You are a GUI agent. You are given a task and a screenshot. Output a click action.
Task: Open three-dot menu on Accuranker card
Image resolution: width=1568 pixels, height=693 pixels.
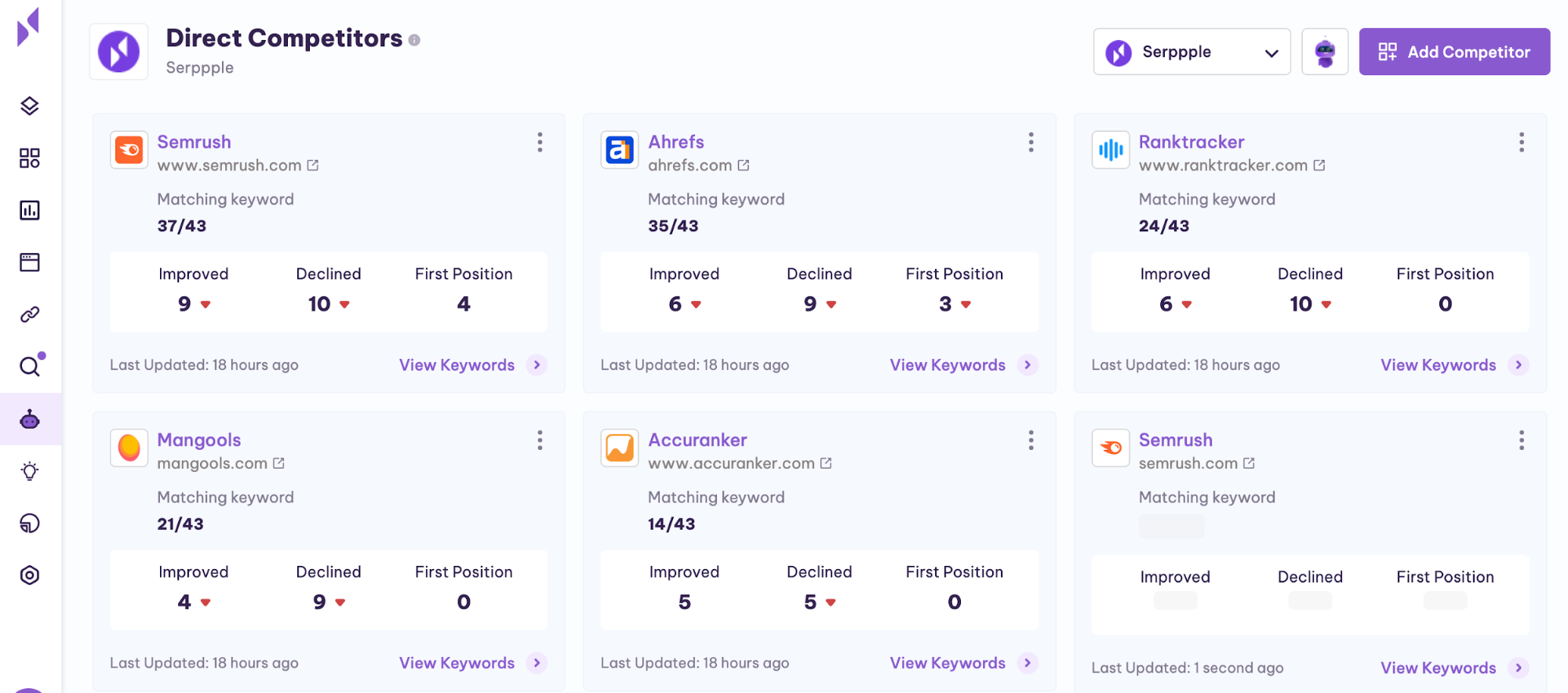[1031, 441]
